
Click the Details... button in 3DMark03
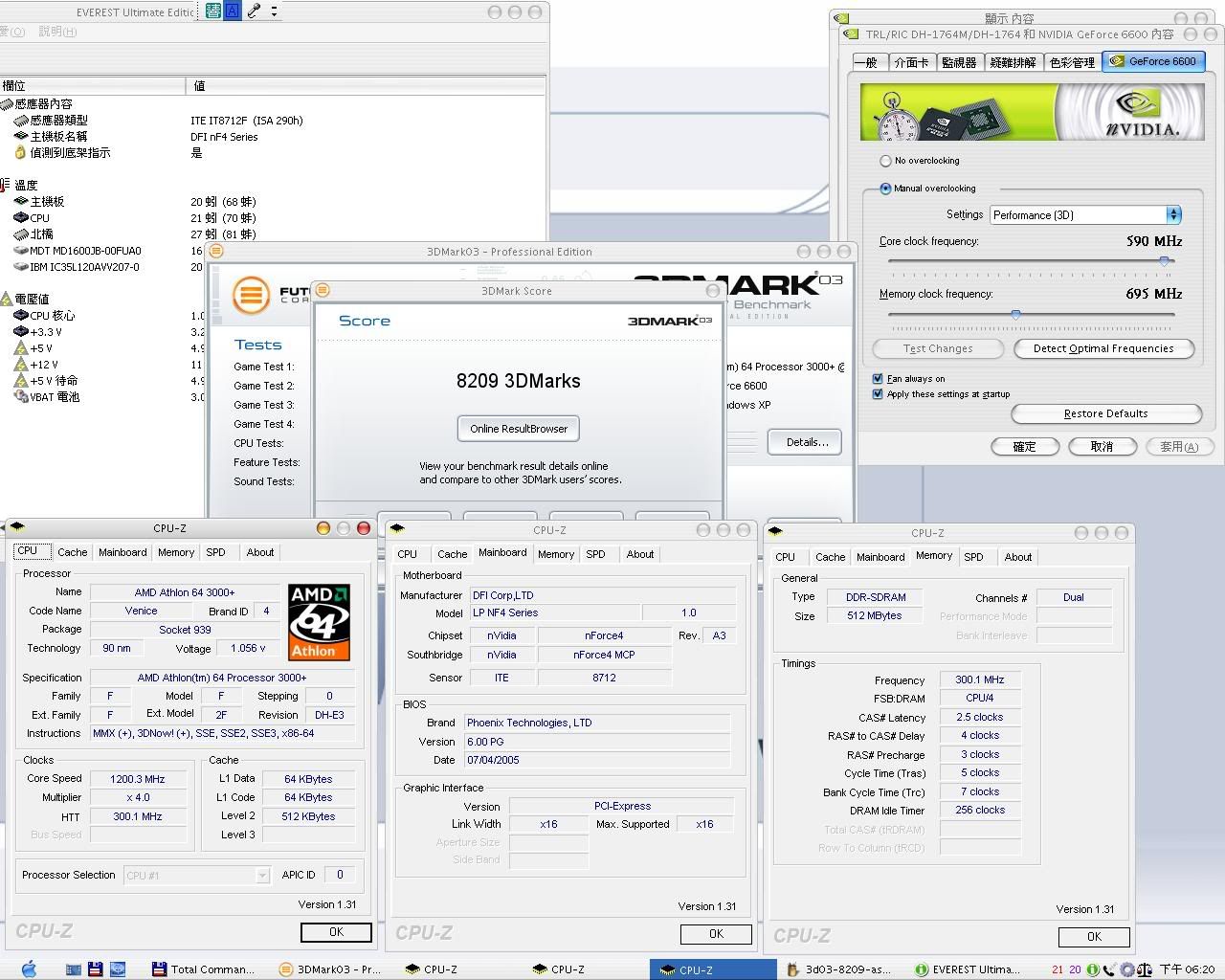tap(805, 442)
